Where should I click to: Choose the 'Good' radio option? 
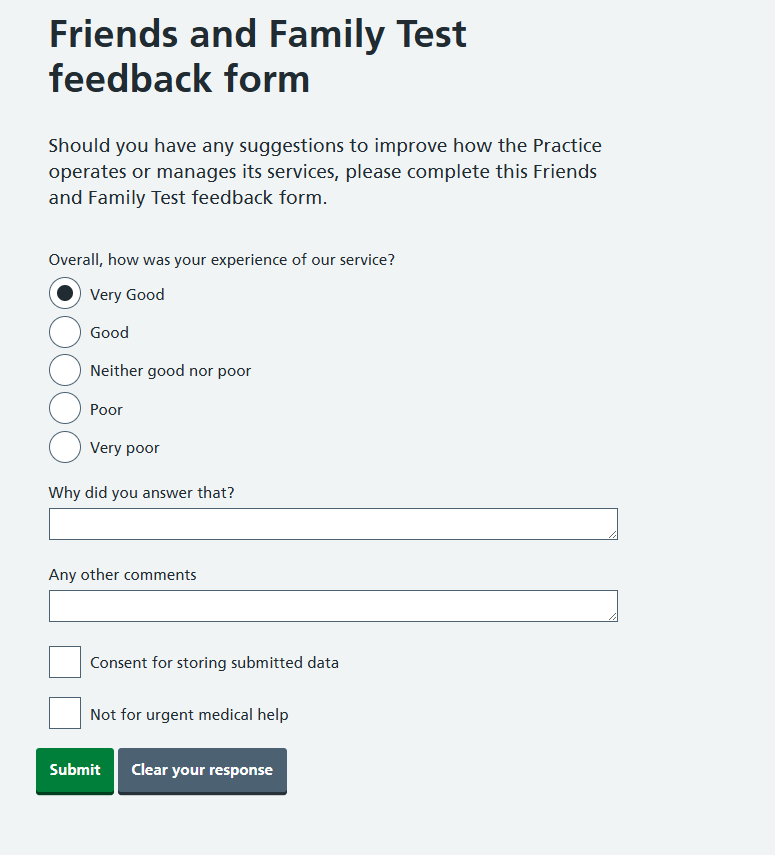pos(65,332)
